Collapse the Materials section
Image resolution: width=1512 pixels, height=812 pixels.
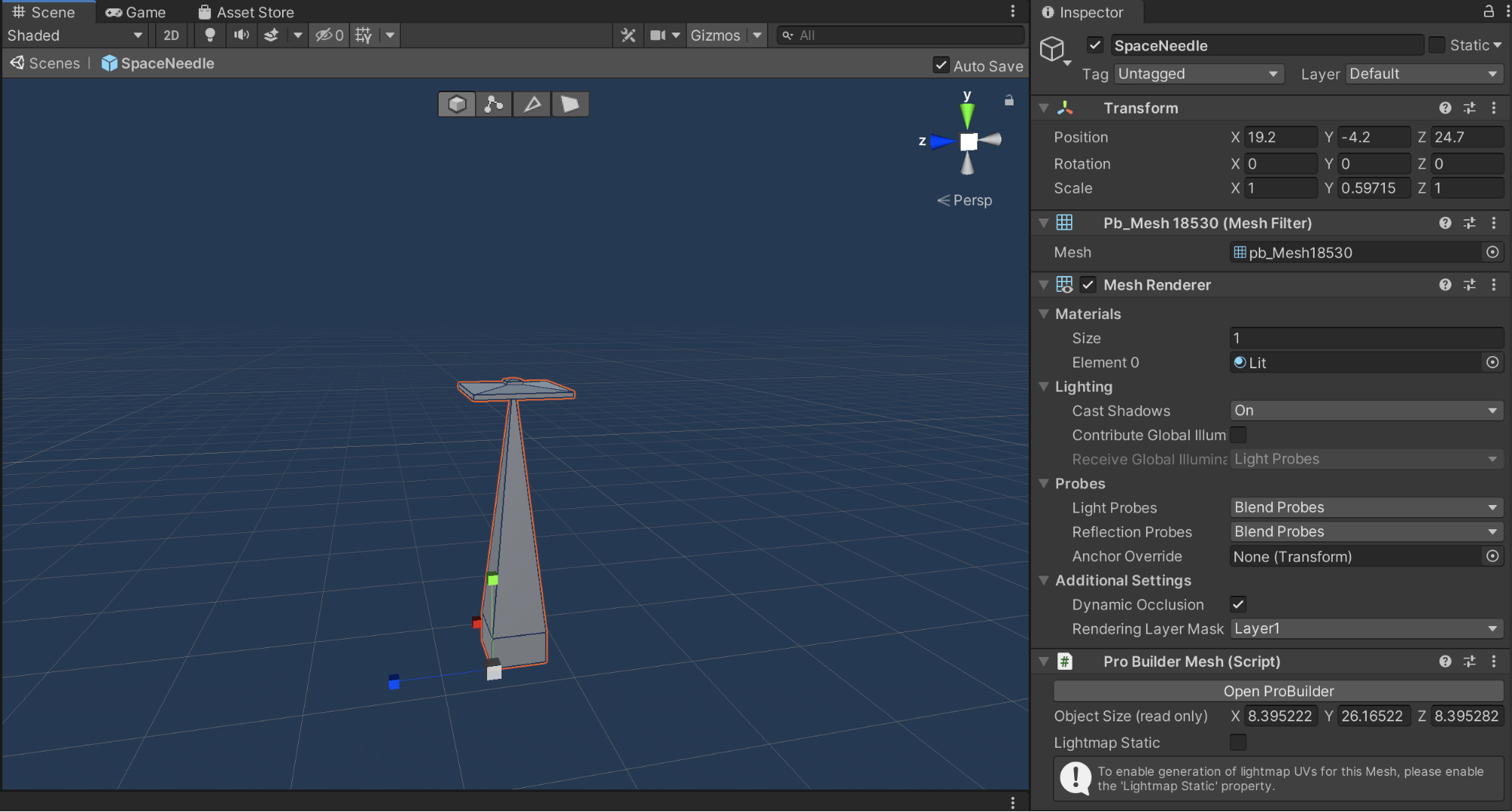pyautogui.click(x=1045, y=314)
